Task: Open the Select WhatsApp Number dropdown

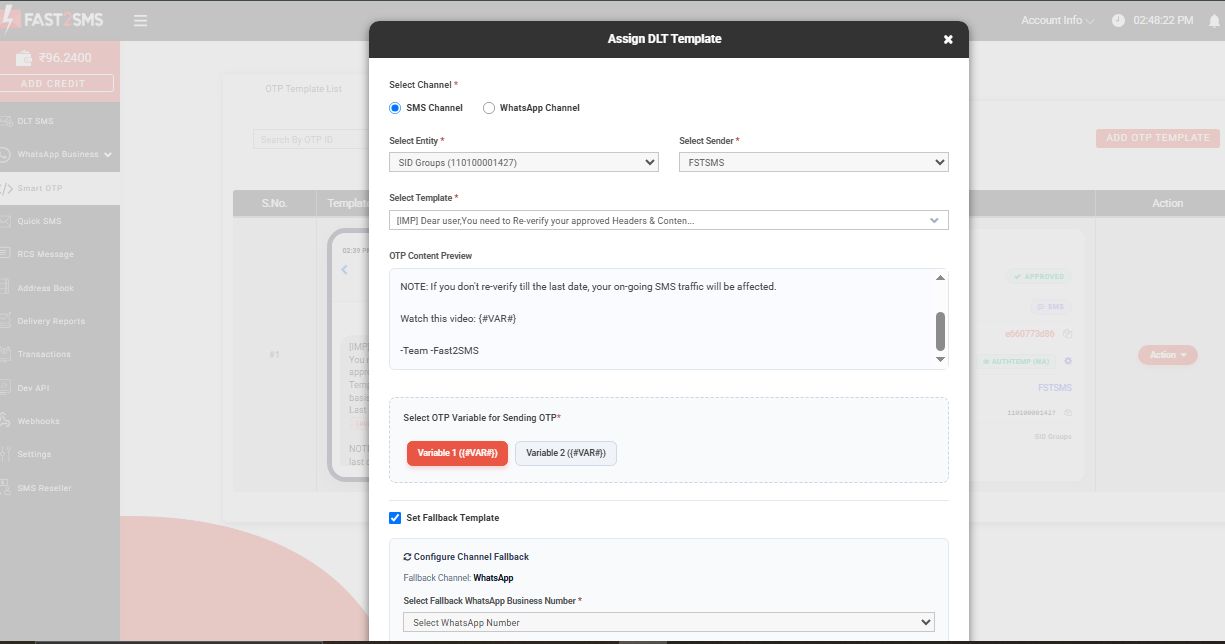Action: click(x=669, y=622)
